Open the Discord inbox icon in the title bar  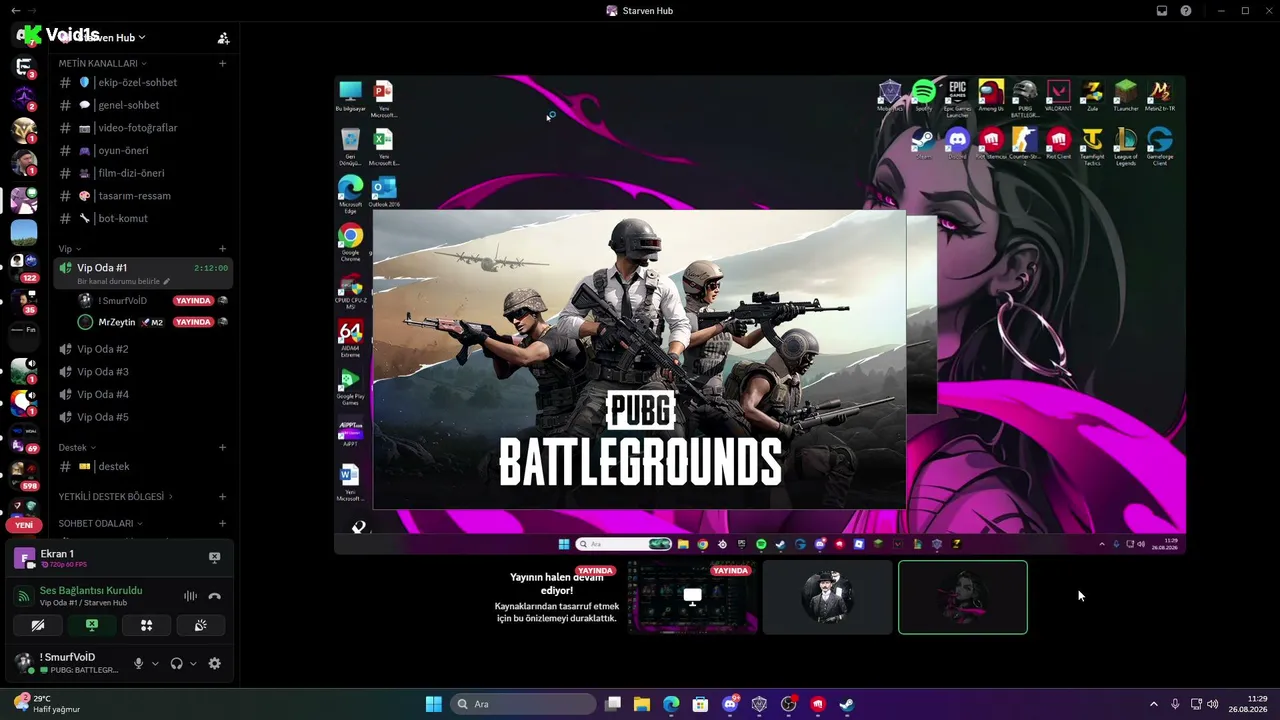(1162, 11)
